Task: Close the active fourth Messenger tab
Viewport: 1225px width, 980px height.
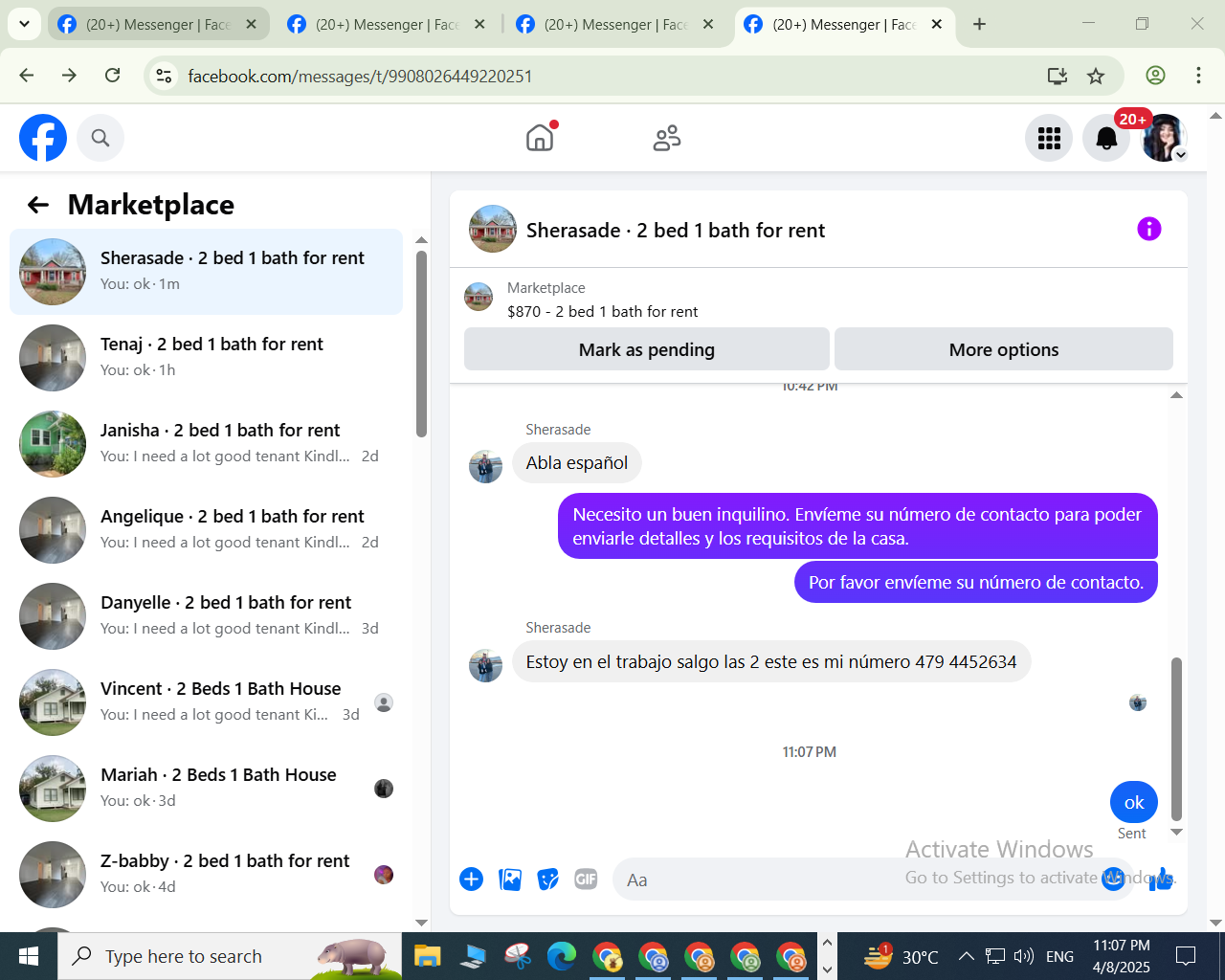Action: point(936,24)
